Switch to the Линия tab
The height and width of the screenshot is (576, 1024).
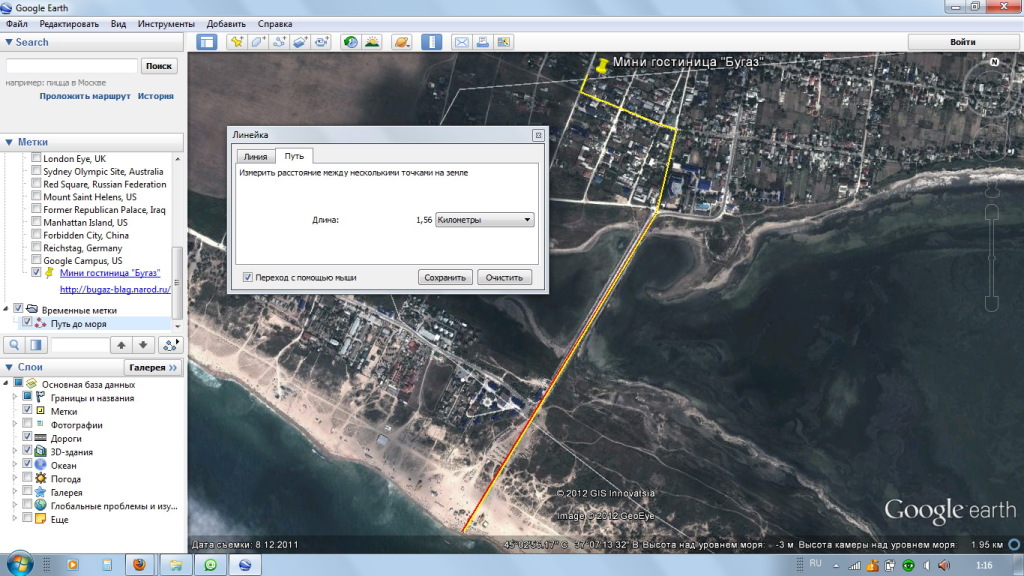(255, 157)
